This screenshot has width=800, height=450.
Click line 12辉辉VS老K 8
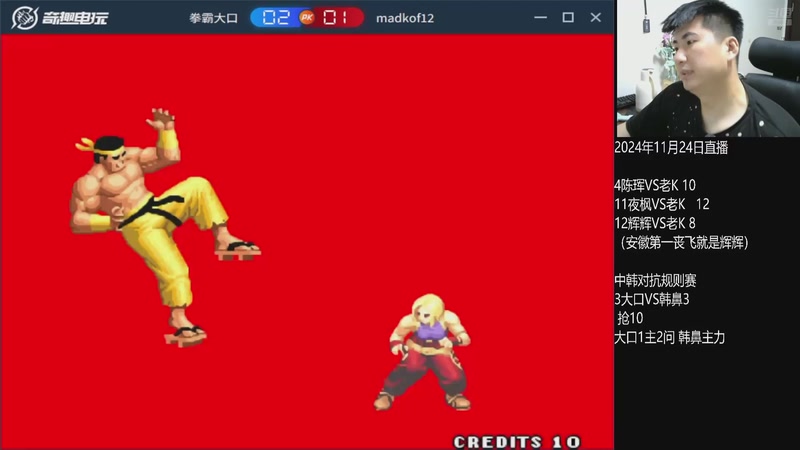coord(655,223)
